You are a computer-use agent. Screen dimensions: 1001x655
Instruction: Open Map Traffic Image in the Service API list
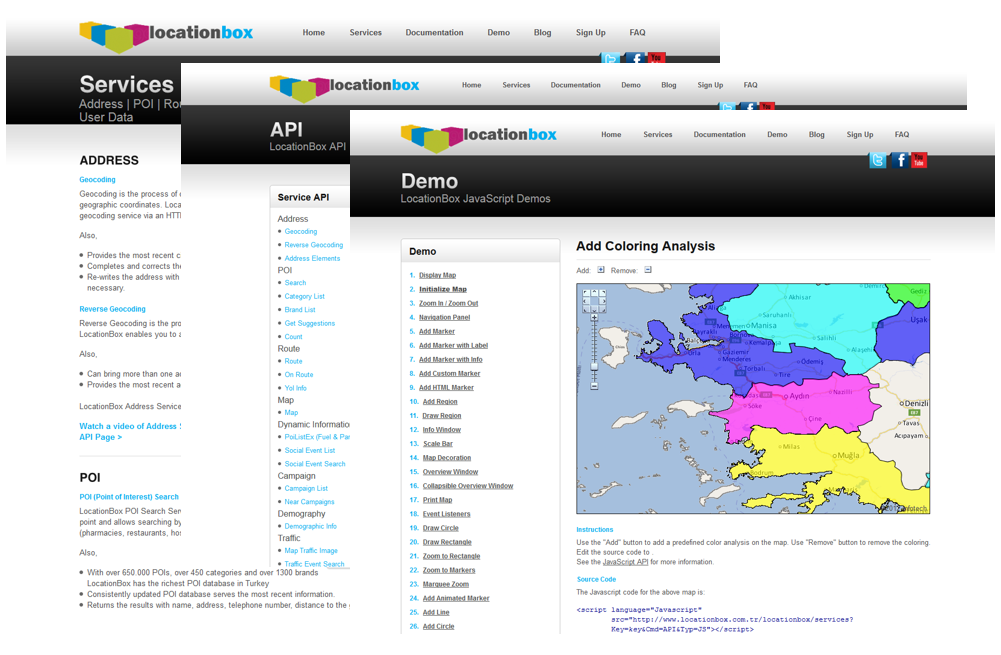(x=311, y=551)
